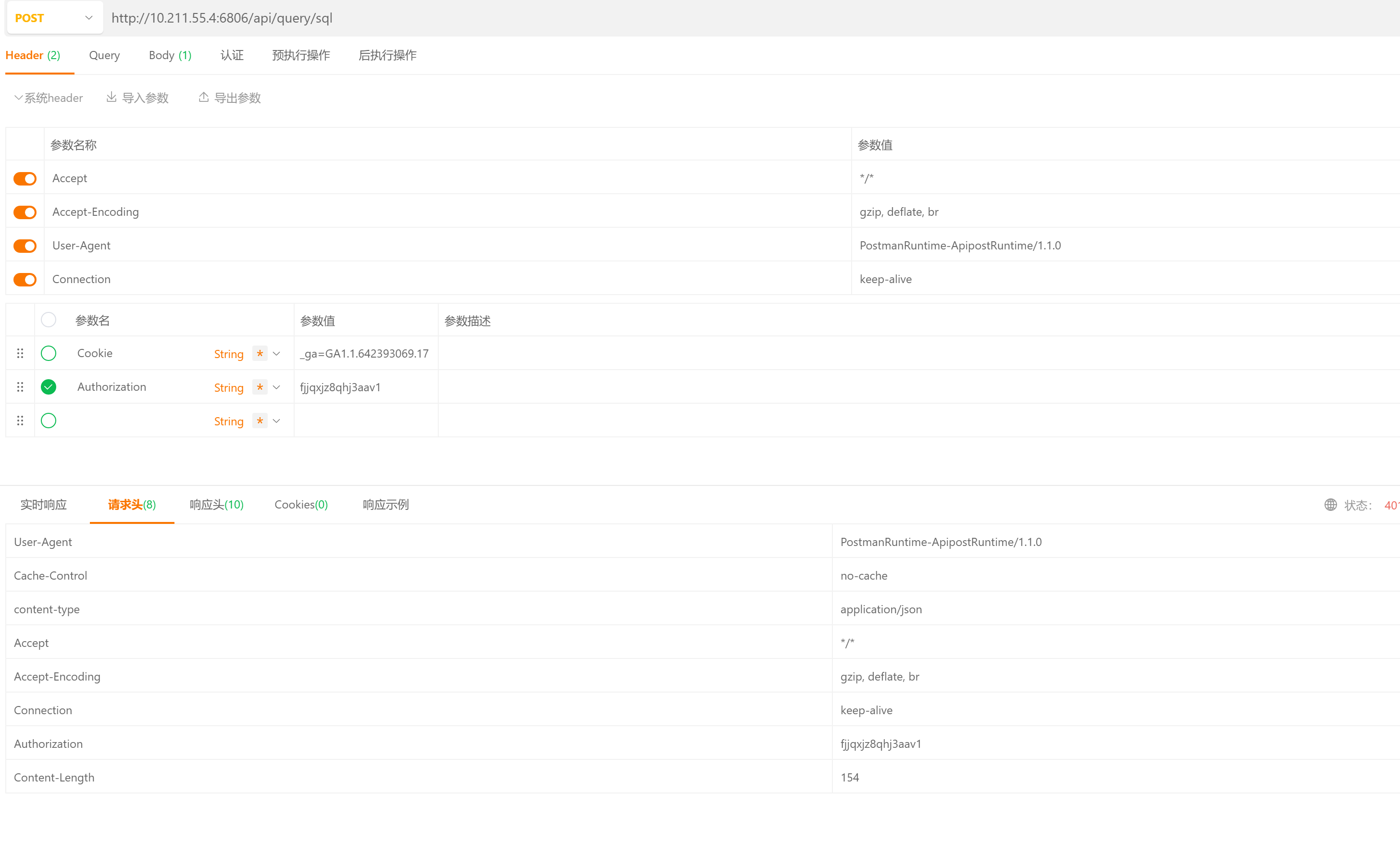Screen dimensions: 1400x843
Task: Uncheck the Authorization parameter checkbox
Action: [x=49, y=387]
